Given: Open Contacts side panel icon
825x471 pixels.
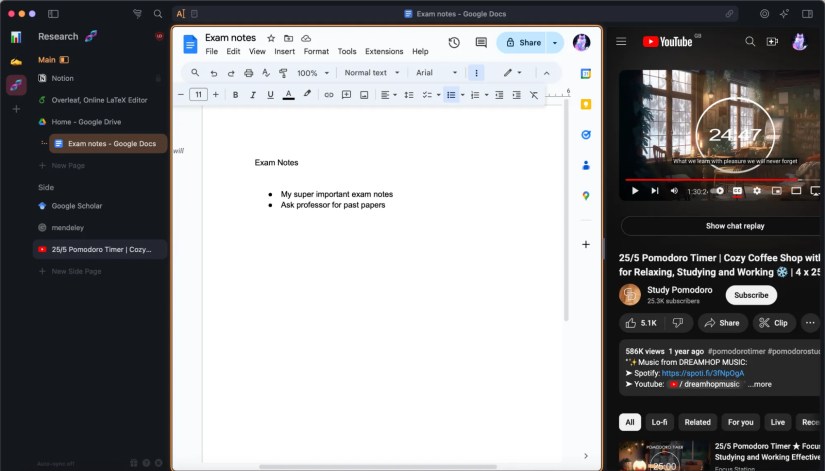Looking at the screenshot, I should click(x=586, y=165).
